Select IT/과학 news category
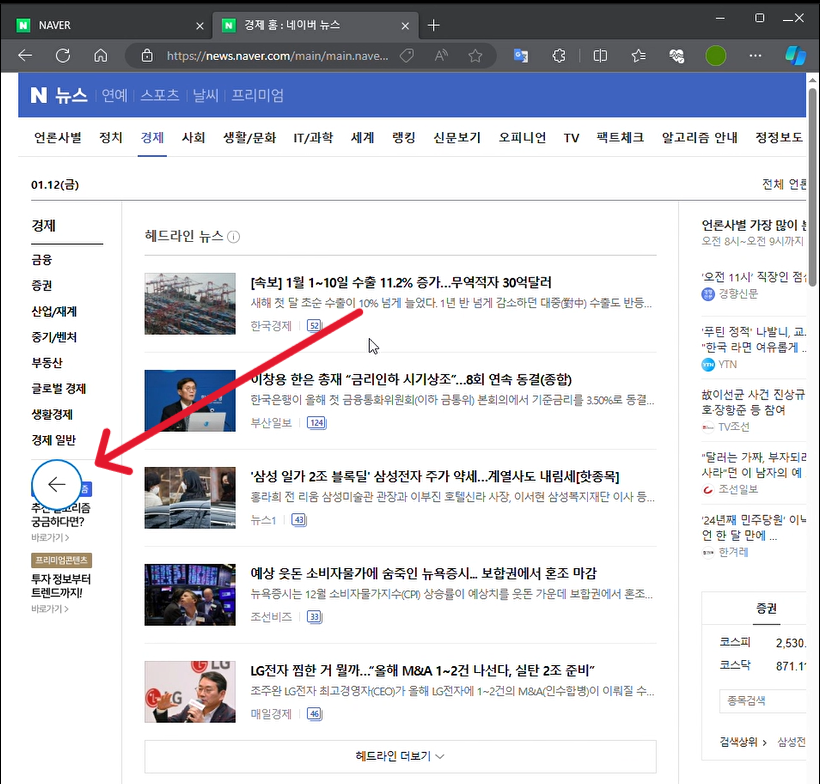Screen dimensions: 820x784 click(313, 138)
